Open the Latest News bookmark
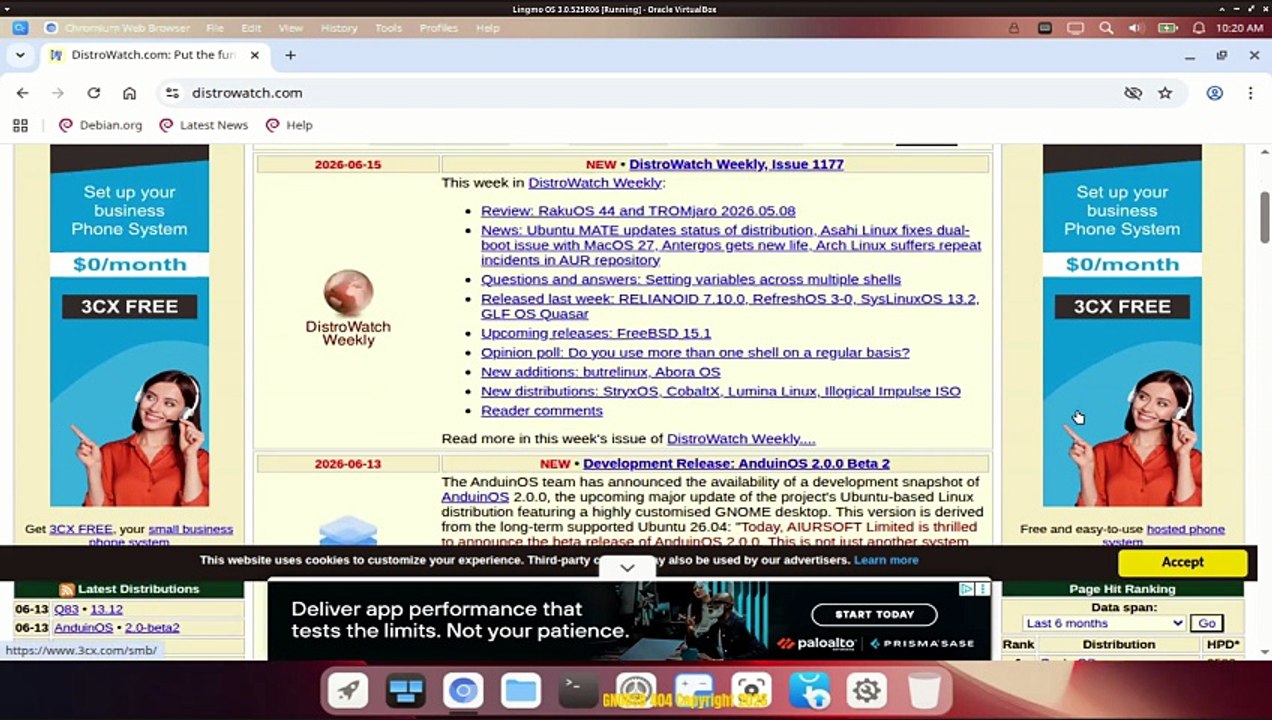 point(203,125)
